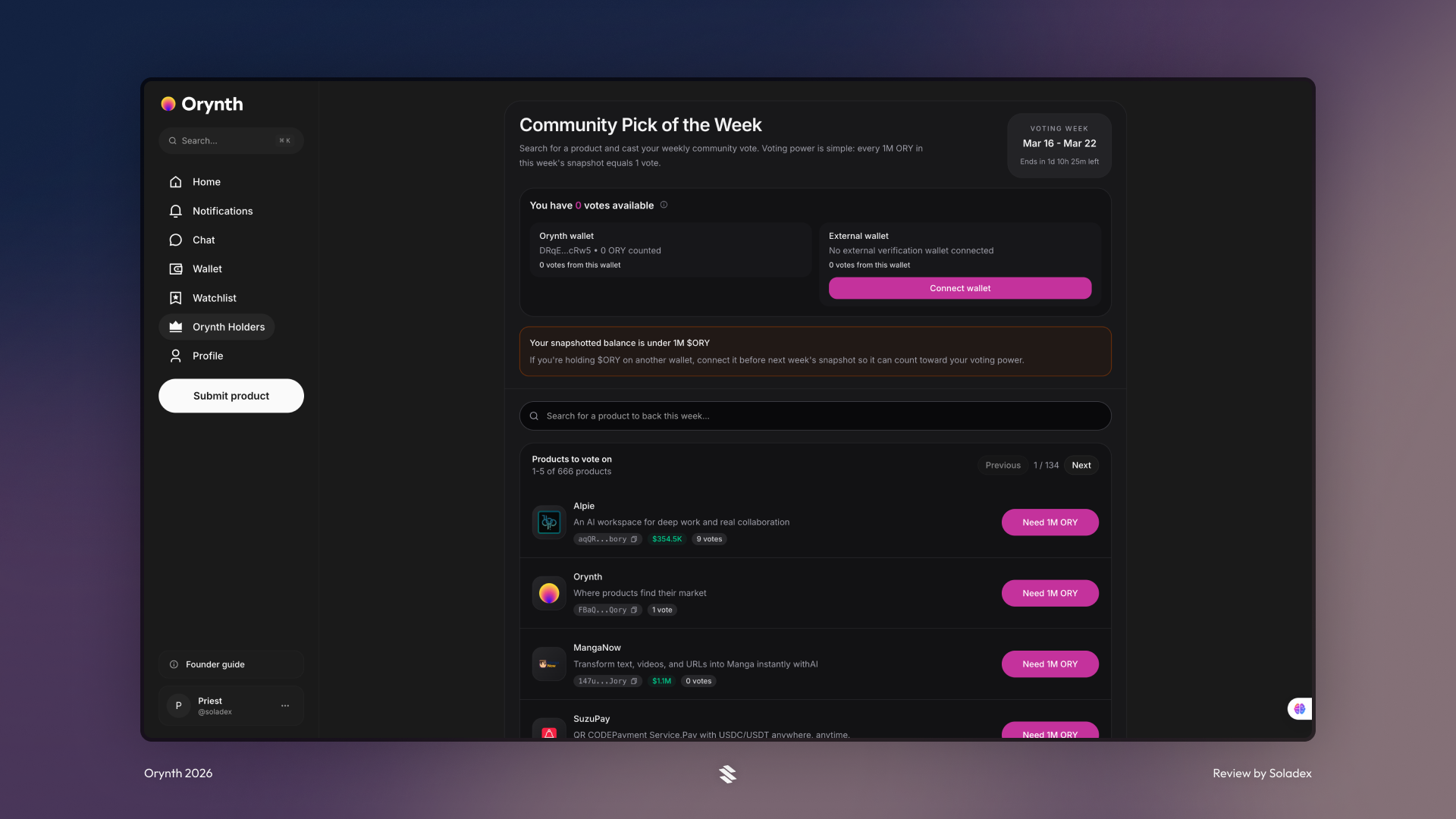Viewport: 1456px width, 819px height.
Task: Open Notifications via the bell icon
Action: coord(176,211)
